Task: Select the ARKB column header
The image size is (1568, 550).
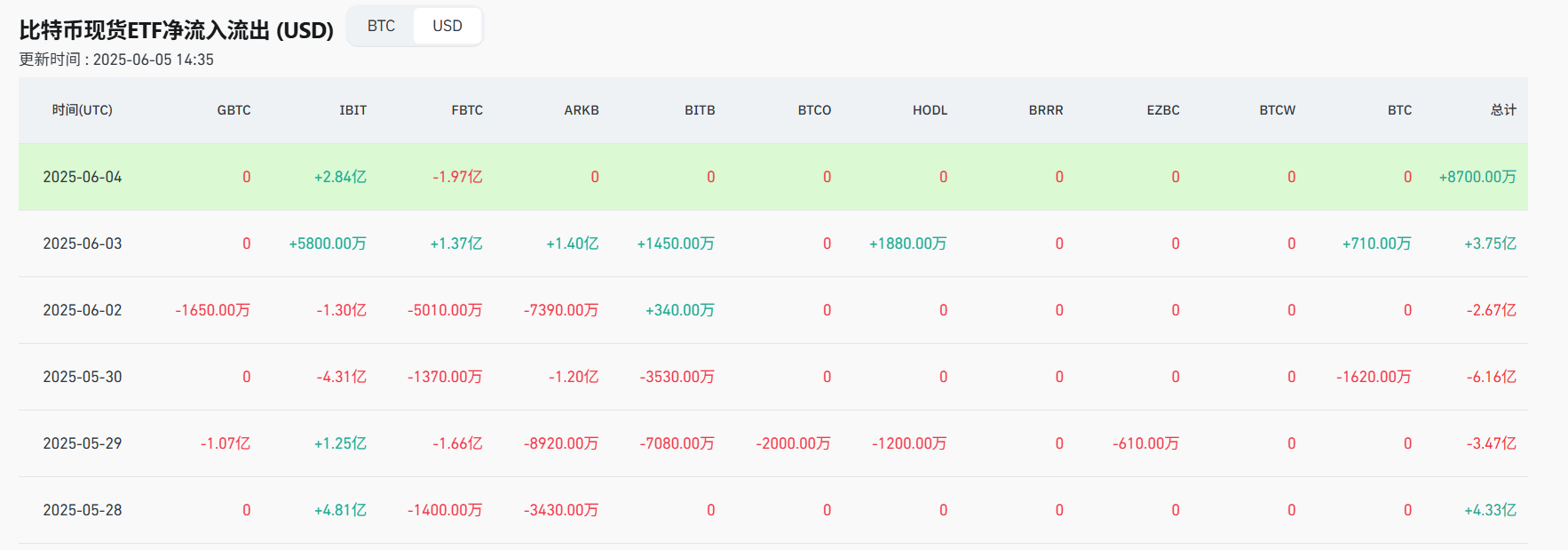Action: click(x=582, y=110)
